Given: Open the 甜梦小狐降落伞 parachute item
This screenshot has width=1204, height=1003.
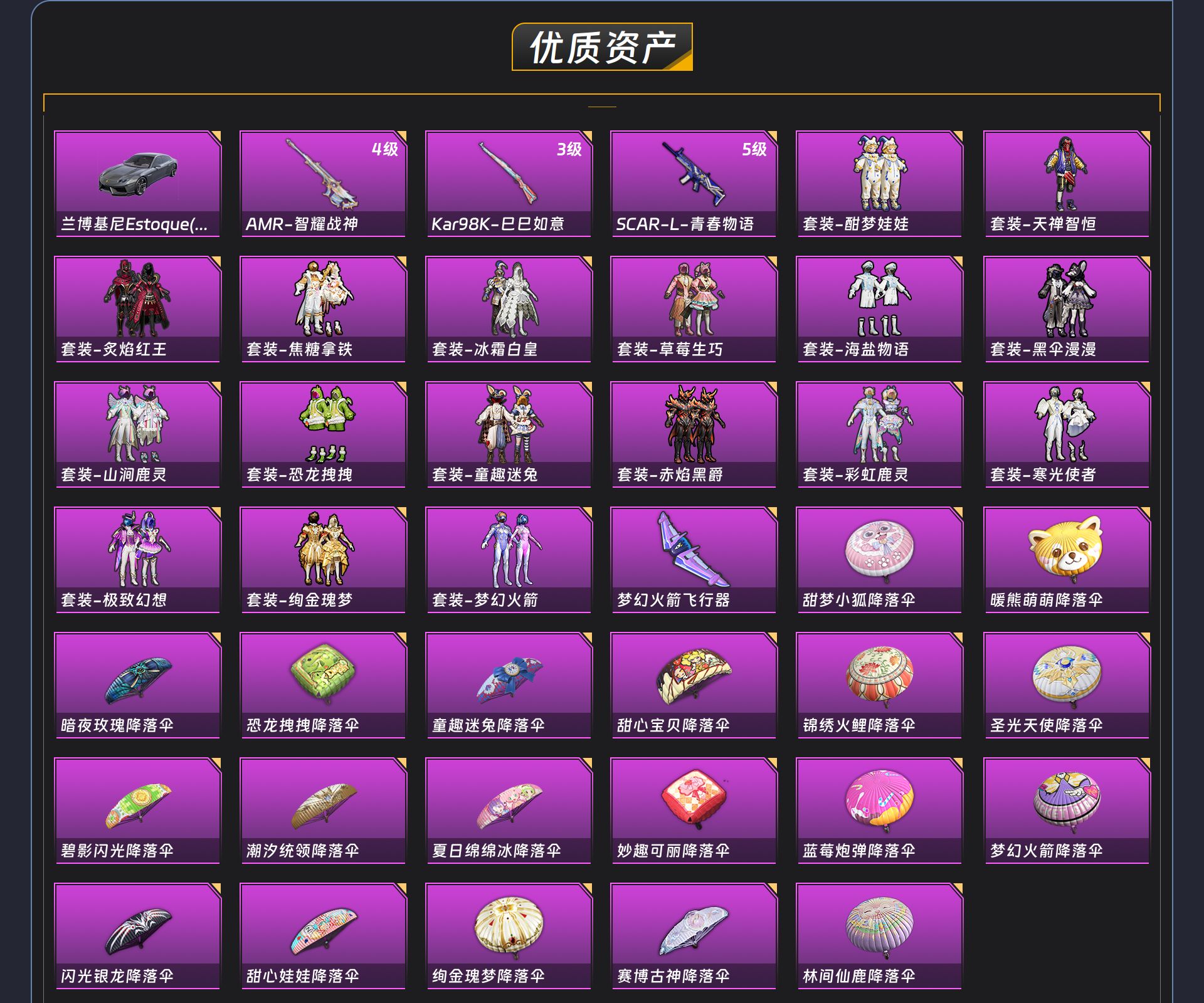Looking at the screenshot, I should (879, 560).
